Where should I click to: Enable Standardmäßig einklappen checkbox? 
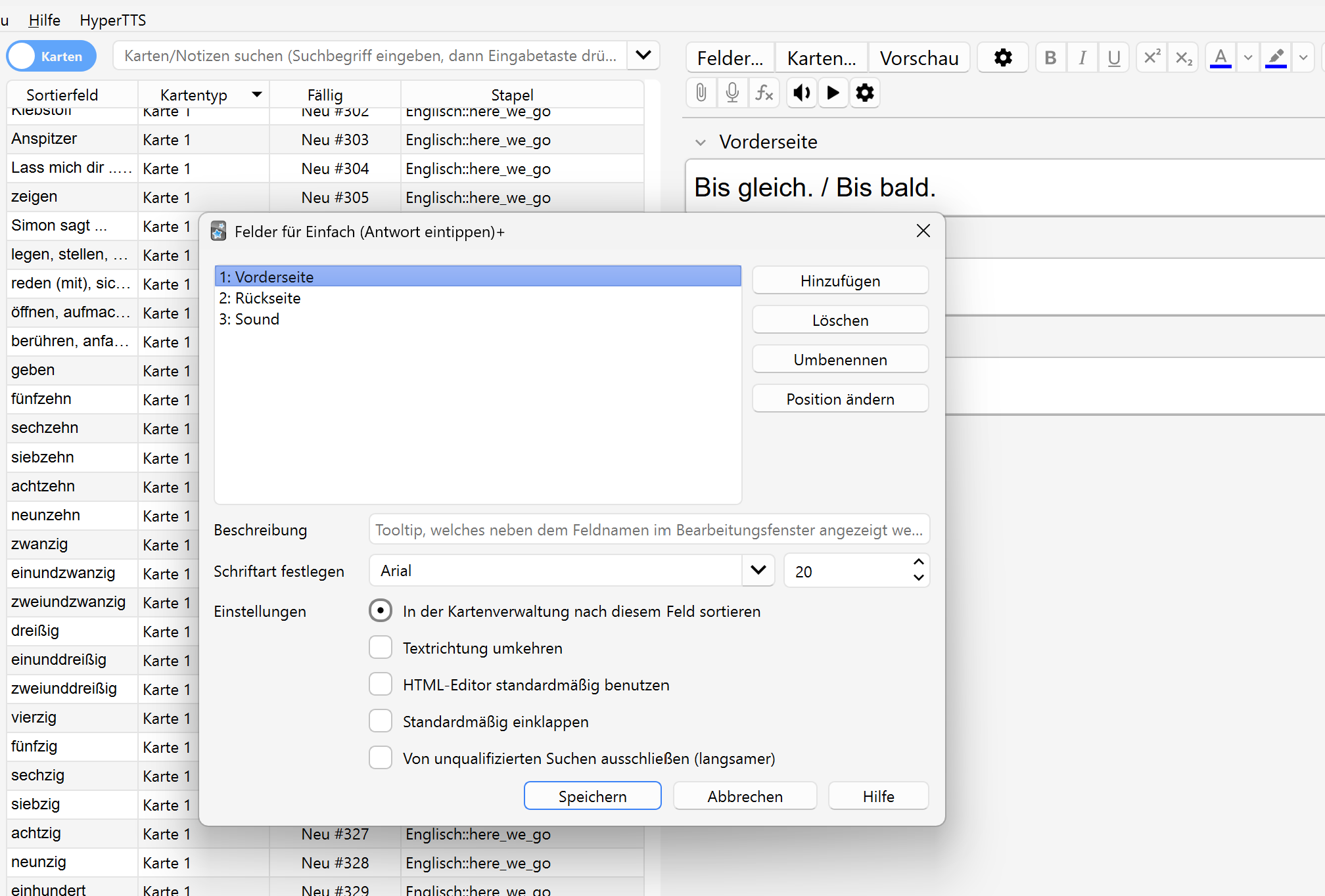(381, 721)
